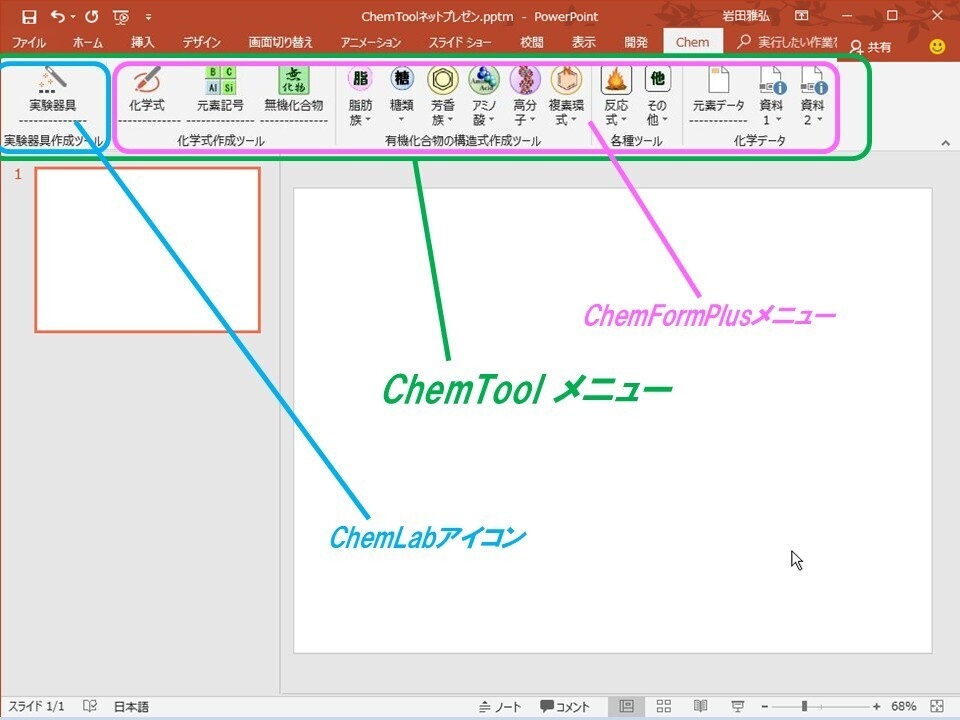Click the blank slide editing canvas

612,421
